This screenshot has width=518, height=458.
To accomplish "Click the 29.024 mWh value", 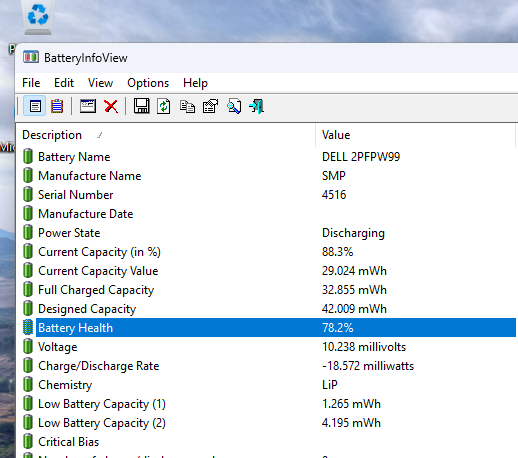I will (x=354, y=270).
